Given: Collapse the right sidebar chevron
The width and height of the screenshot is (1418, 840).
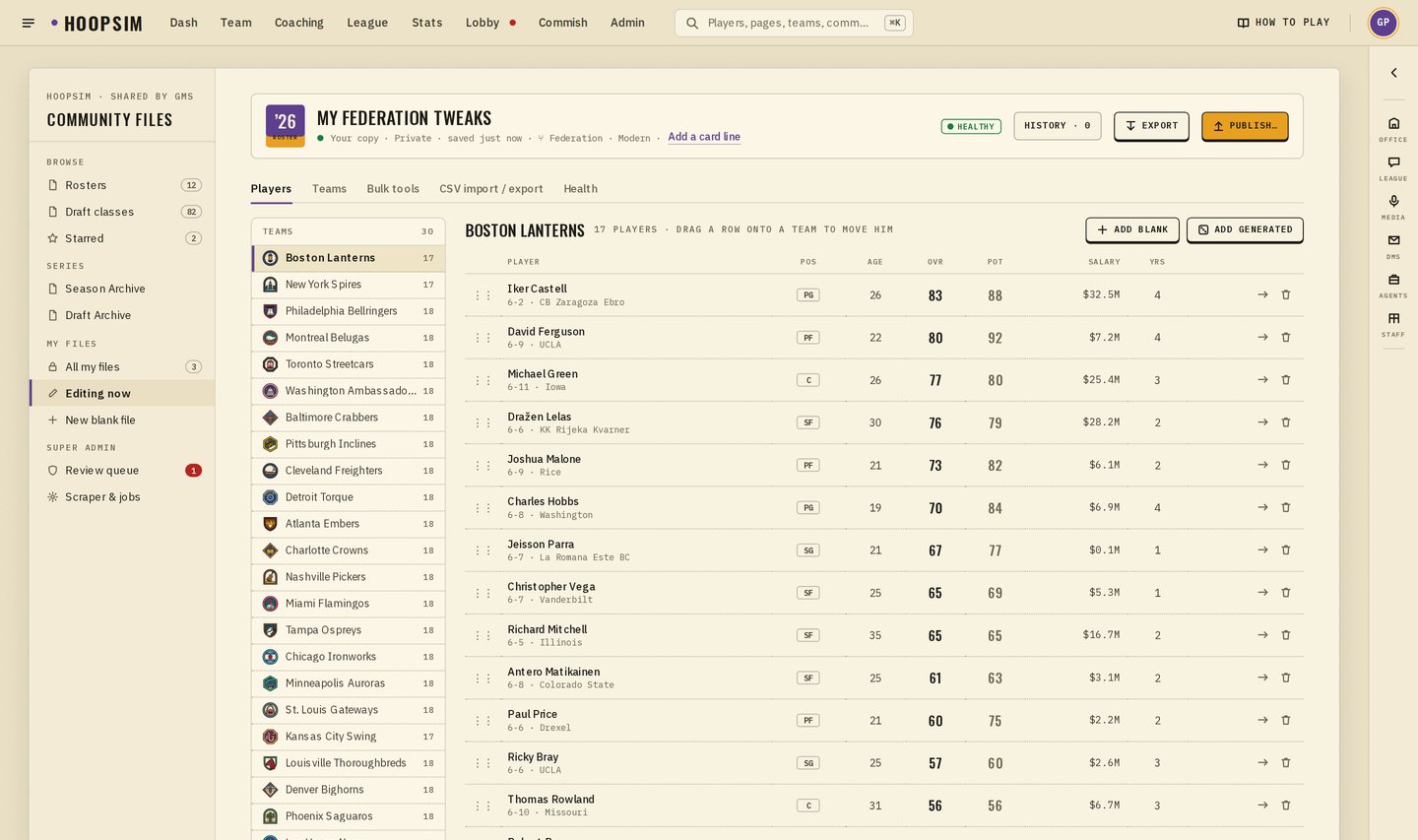Looking at the screenshot, I should (1393, 73).
